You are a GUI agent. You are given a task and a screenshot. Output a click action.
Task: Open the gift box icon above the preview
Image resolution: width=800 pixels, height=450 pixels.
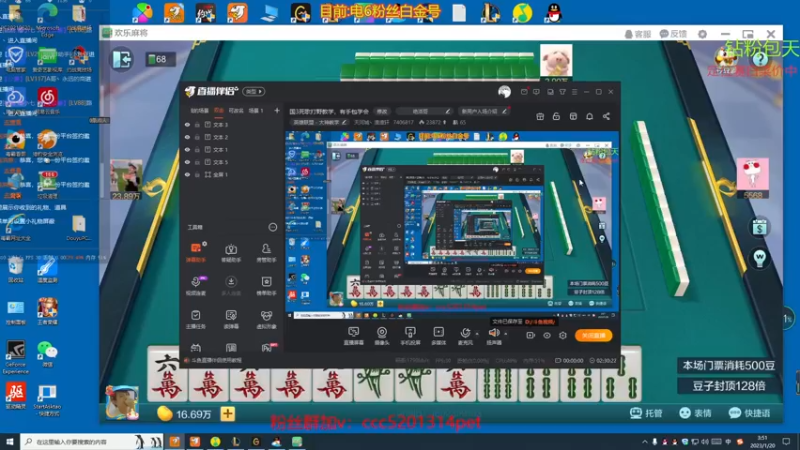tap(540, 116)
